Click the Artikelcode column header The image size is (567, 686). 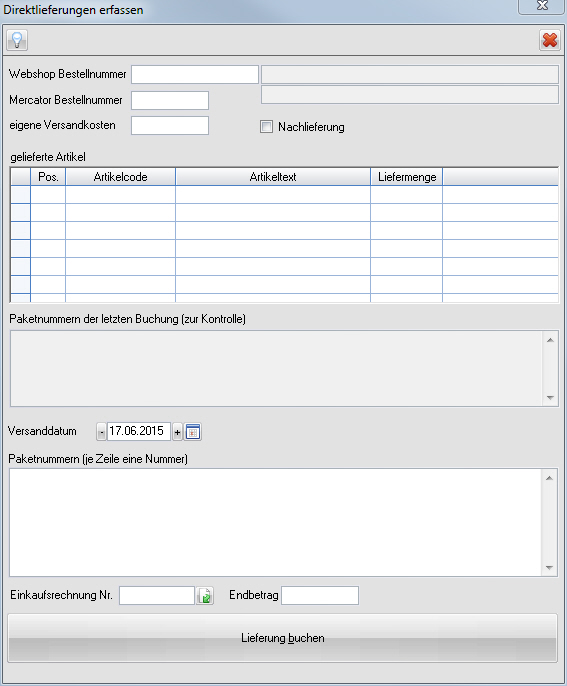(120, 177)
